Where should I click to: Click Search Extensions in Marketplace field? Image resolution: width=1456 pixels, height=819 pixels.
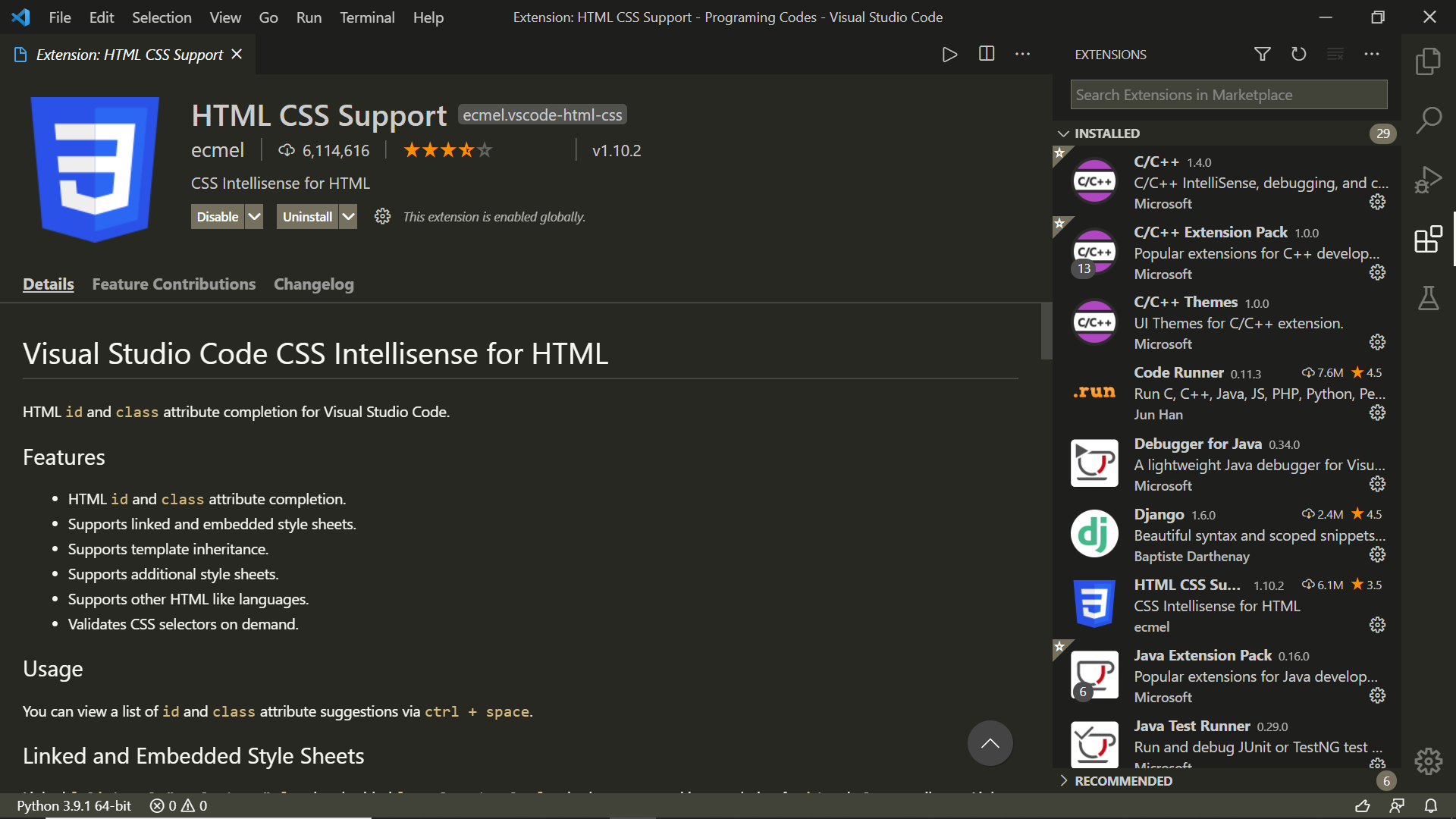(x=1228, y=95)
